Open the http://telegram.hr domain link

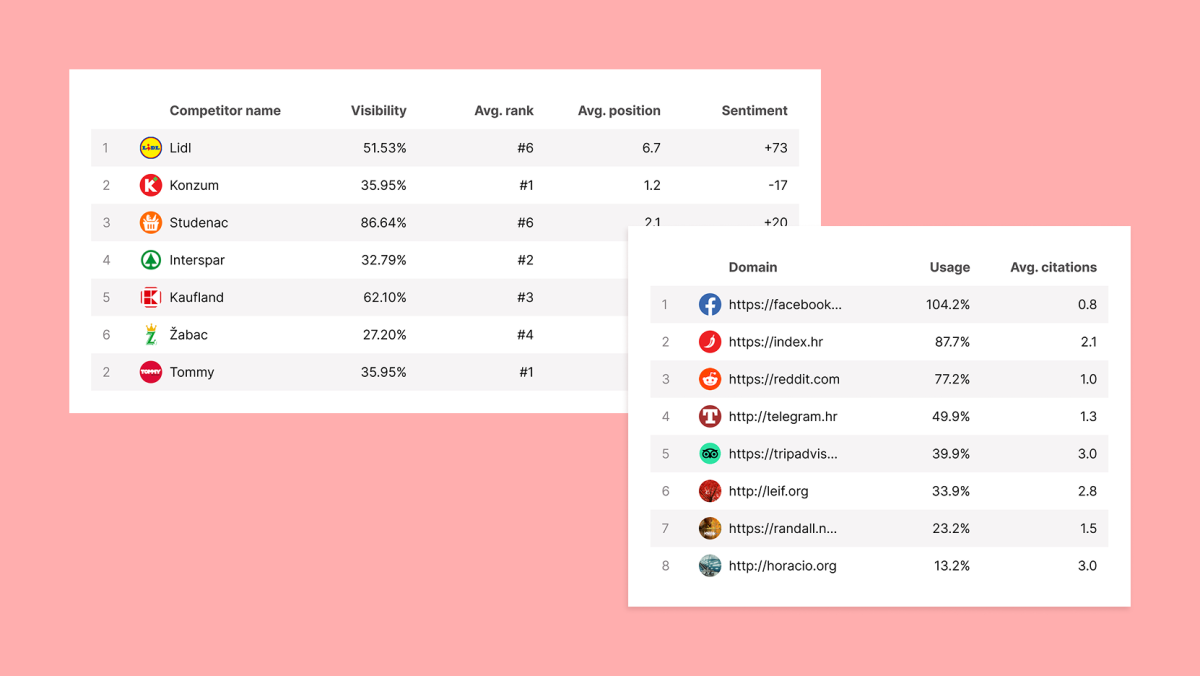pos(783,416)
